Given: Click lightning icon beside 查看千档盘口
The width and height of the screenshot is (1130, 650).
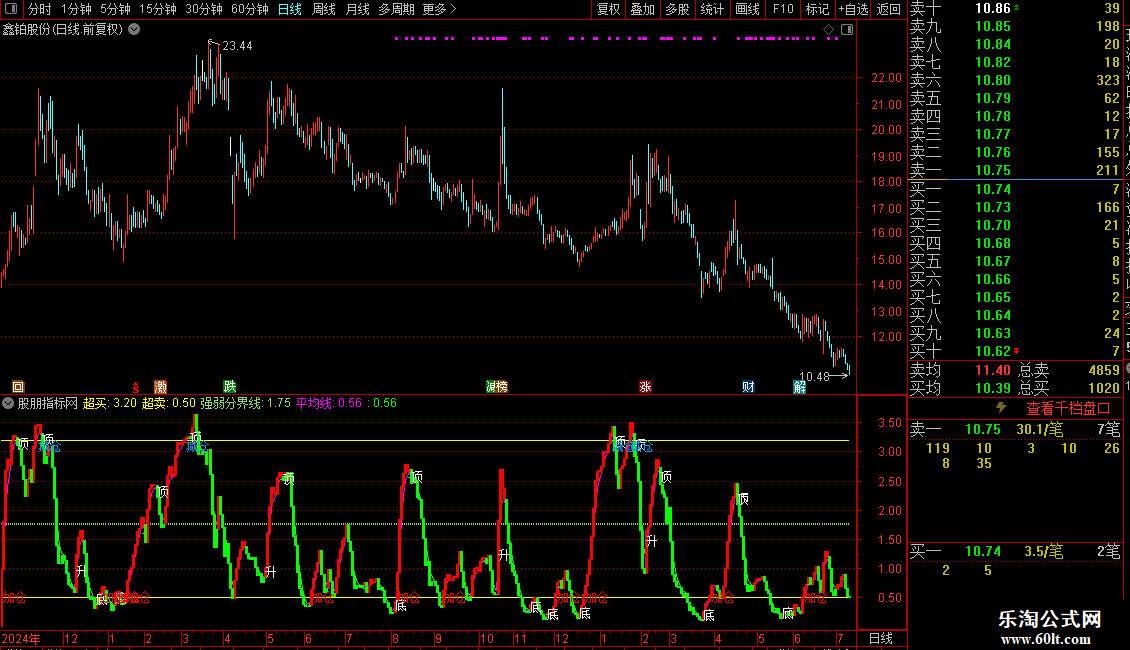Looking at the screenshot, I should point(1001,408).
